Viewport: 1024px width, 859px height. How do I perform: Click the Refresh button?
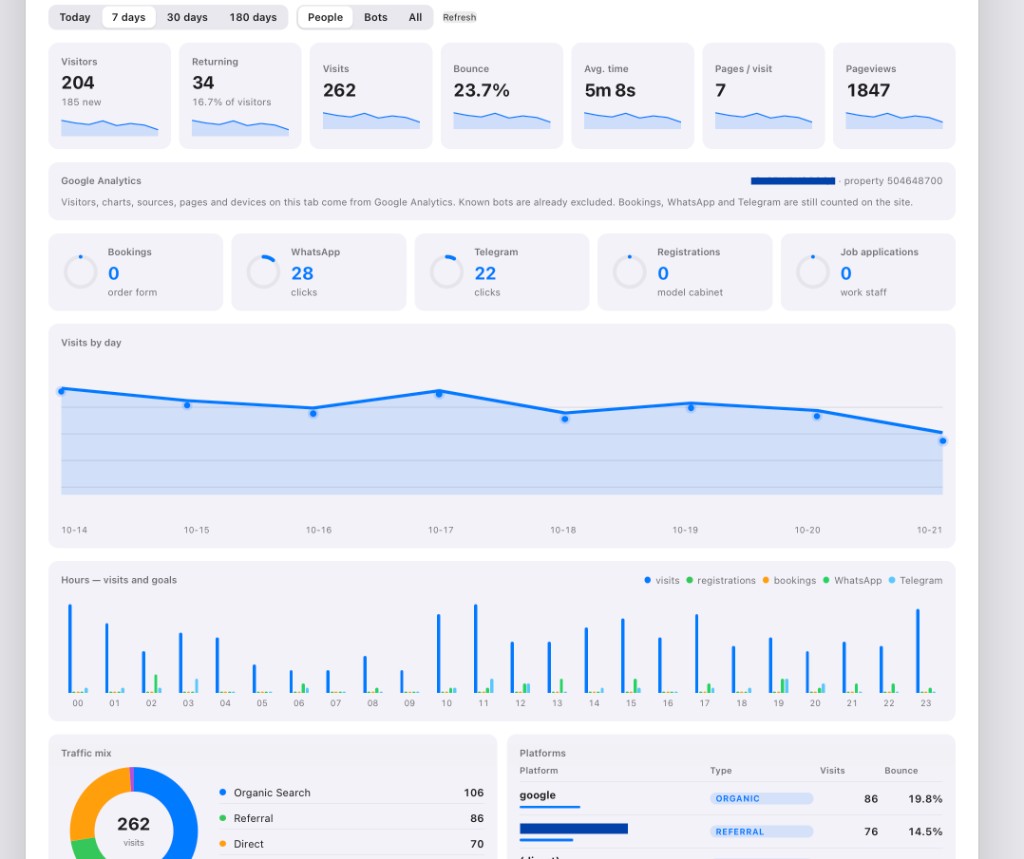[x=459, y=18]
